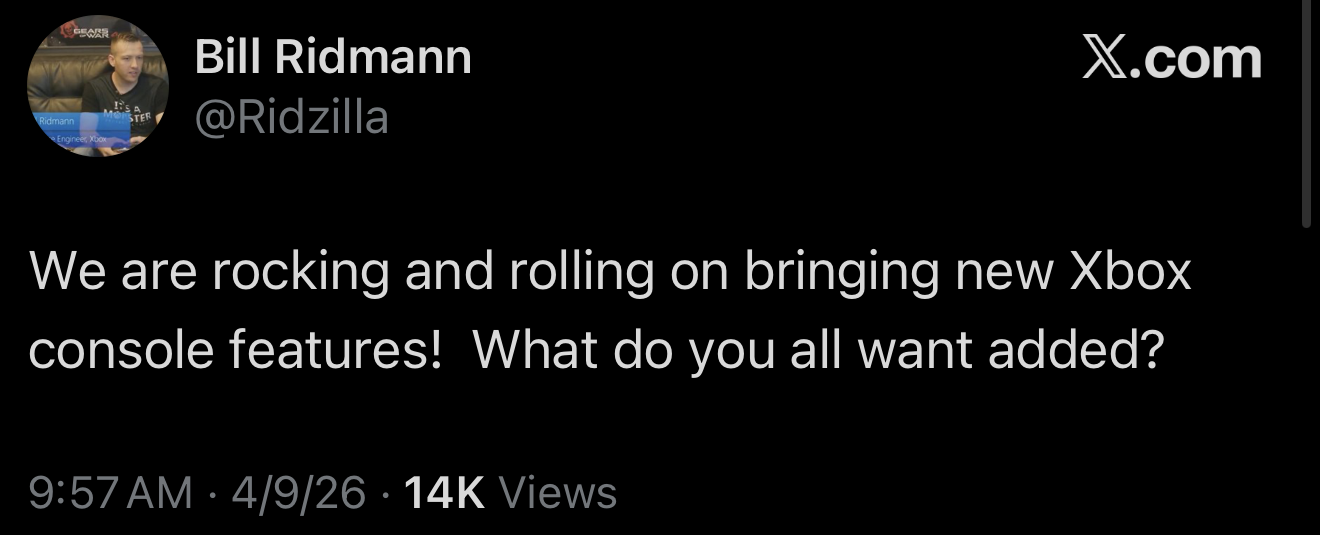Click the word "Xbox" in the tweet
The height and width of the screenshot is (535, 1320).
[1131, 271]
